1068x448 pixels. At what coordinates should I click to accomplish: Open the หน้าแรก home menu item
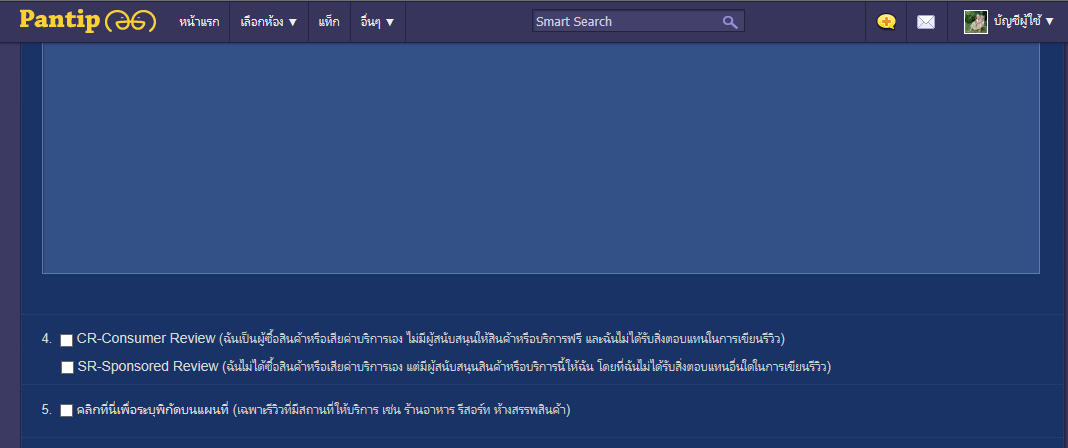(199, 22)
